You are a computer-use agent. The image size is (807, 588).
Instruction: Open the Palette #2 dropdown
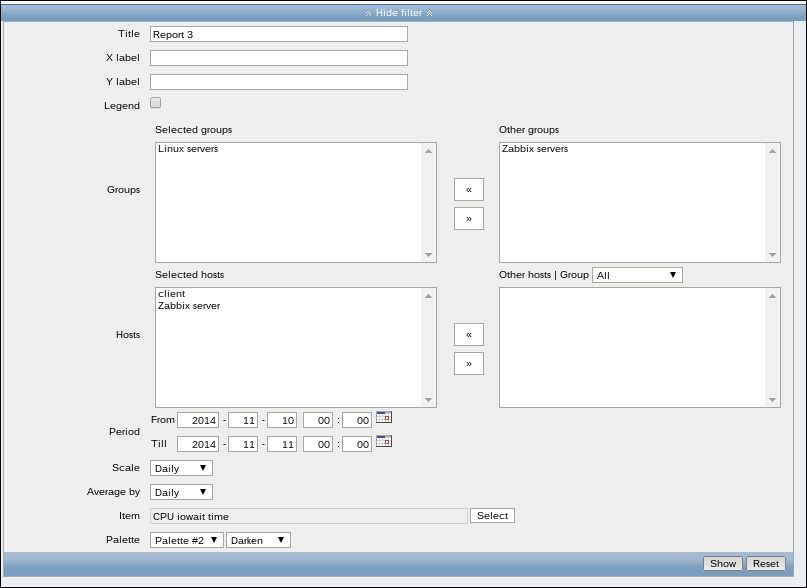(187, 540)
